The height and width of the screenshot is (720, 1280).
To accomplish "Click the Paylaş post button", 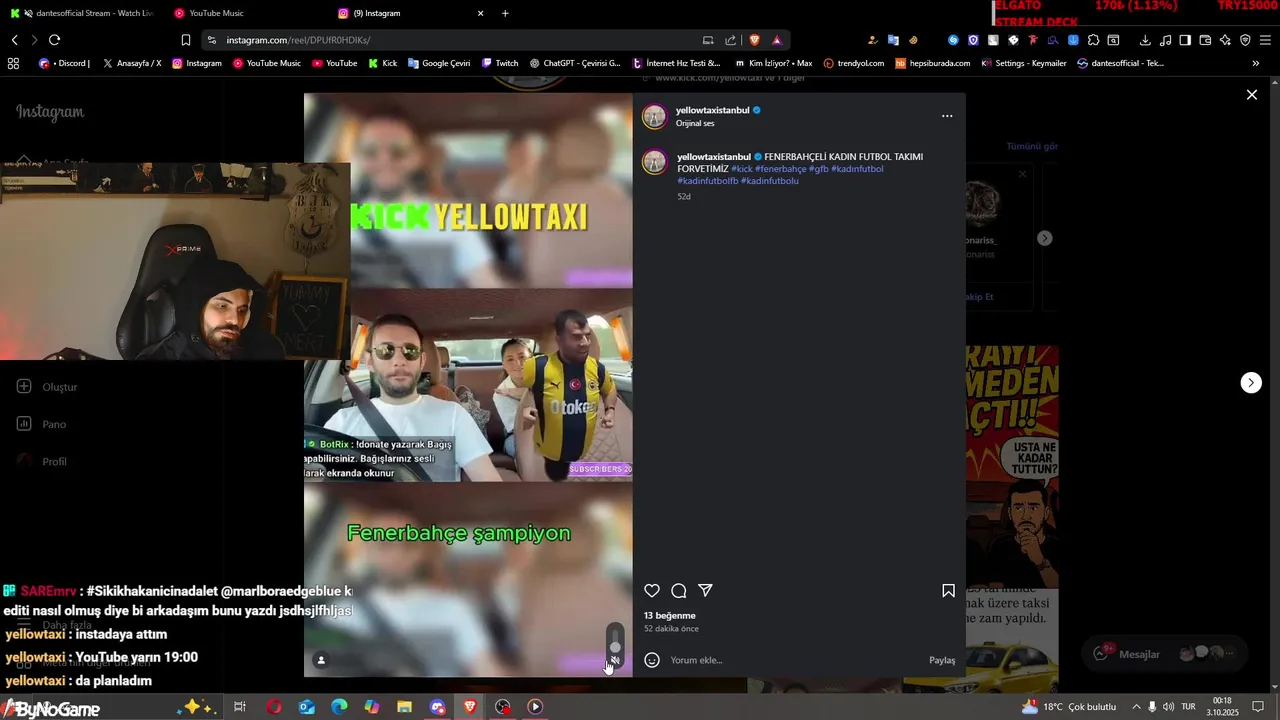I will [x=942, y=660].
